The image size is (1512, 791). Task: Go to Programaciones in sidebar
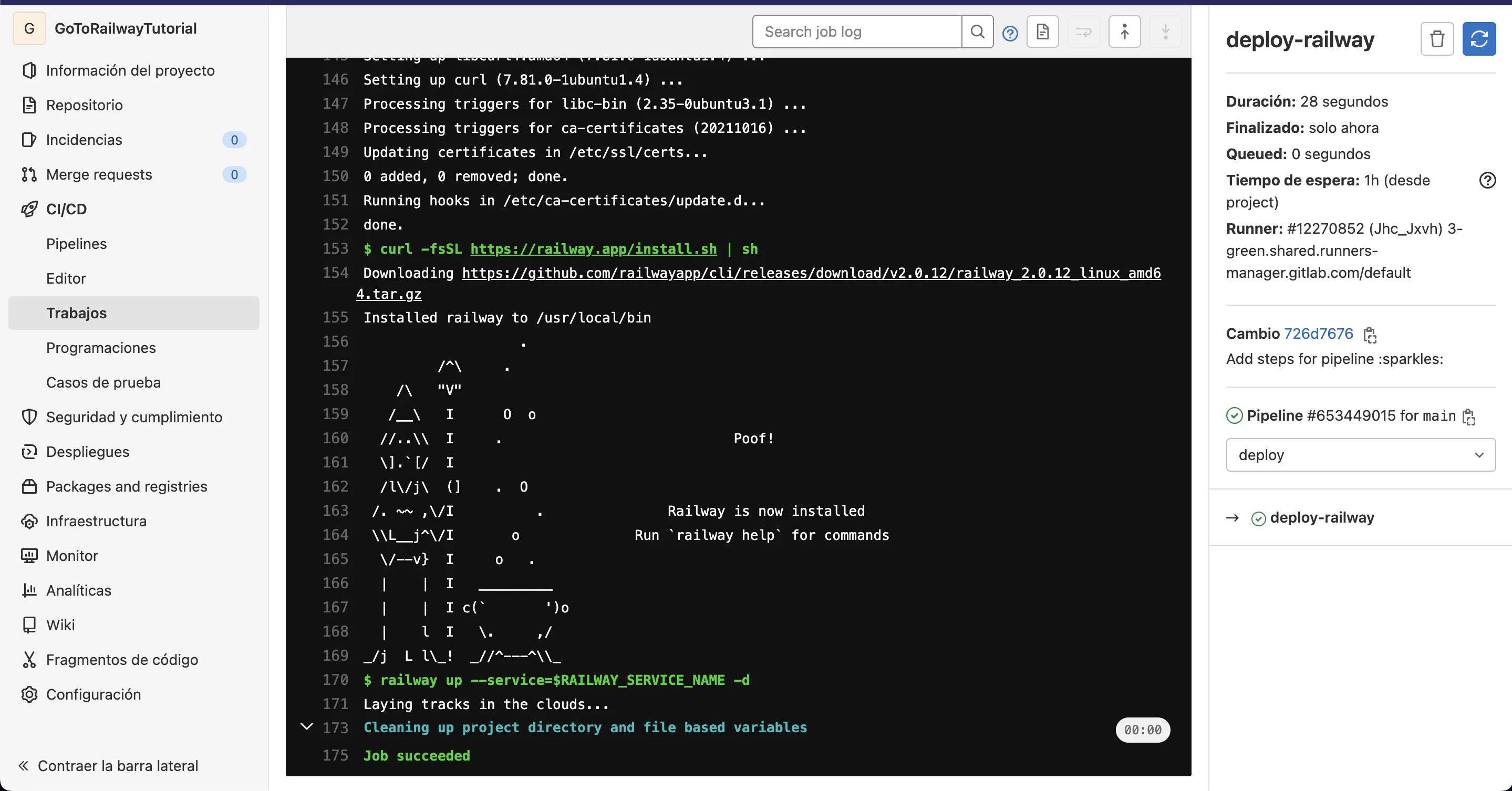click(101, 347)
